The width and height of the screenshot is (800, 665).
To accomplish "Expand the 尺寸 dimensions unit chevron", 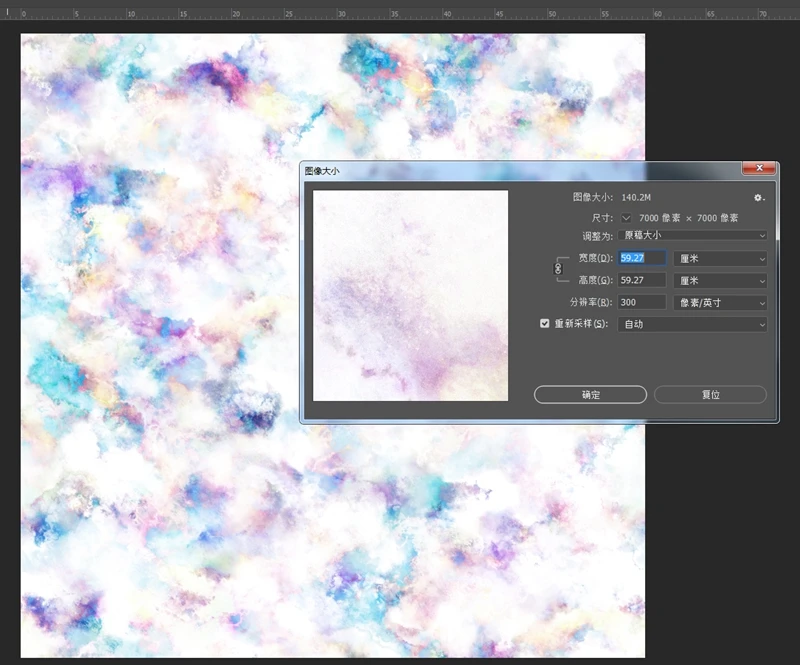I will click(627, 217).
